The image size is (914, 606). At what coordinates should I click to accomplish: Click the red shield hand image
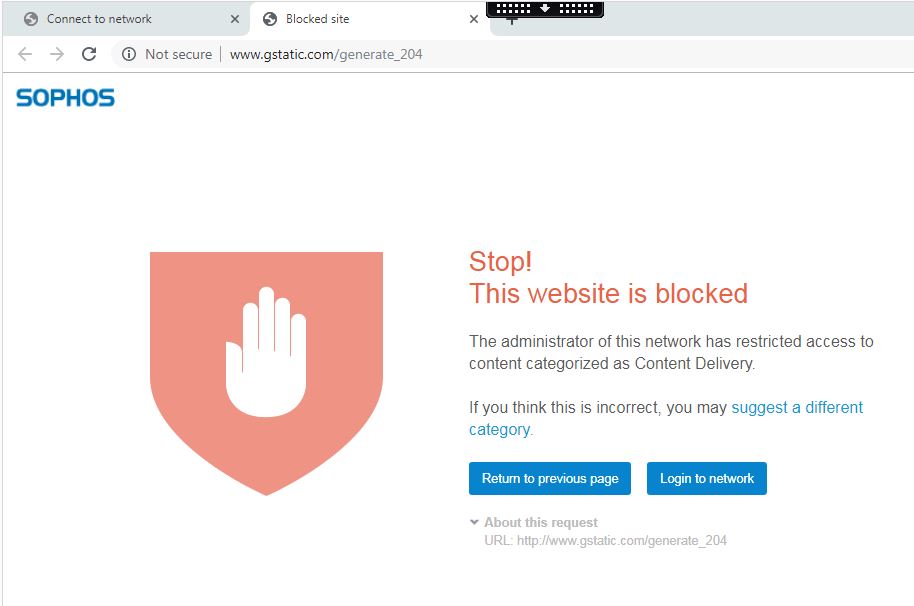click(x=266, y=374)
